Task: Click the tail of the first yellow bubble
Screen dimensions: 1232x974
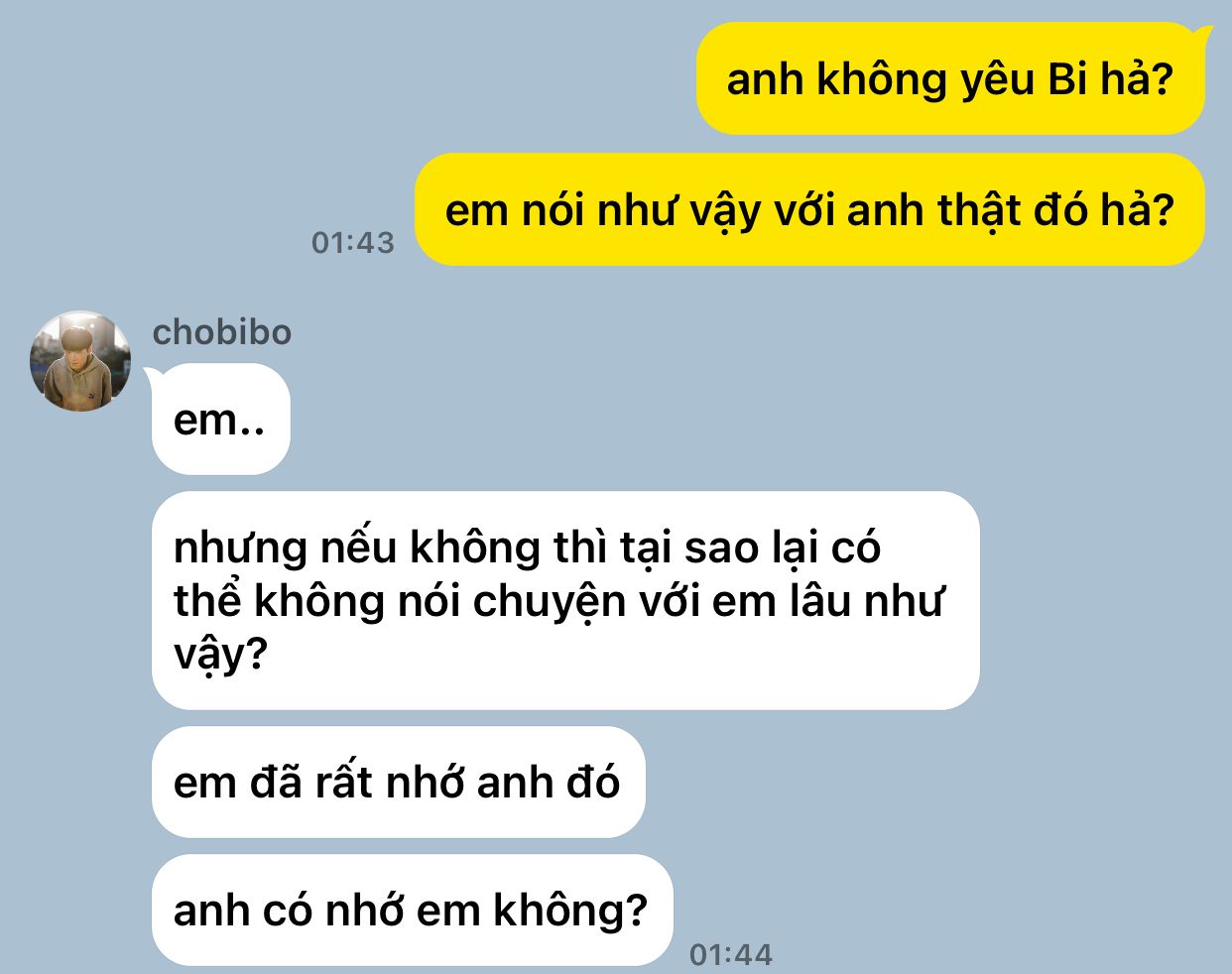Action: [1203, 38]
